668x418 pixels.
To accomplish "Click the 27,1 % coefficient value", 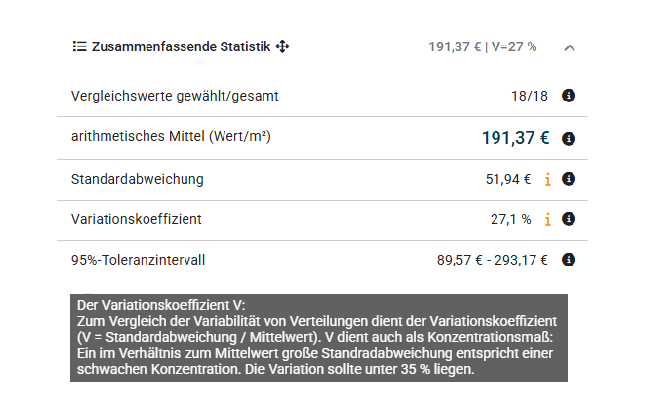I will pyautogui.click(x=511, y=219).
